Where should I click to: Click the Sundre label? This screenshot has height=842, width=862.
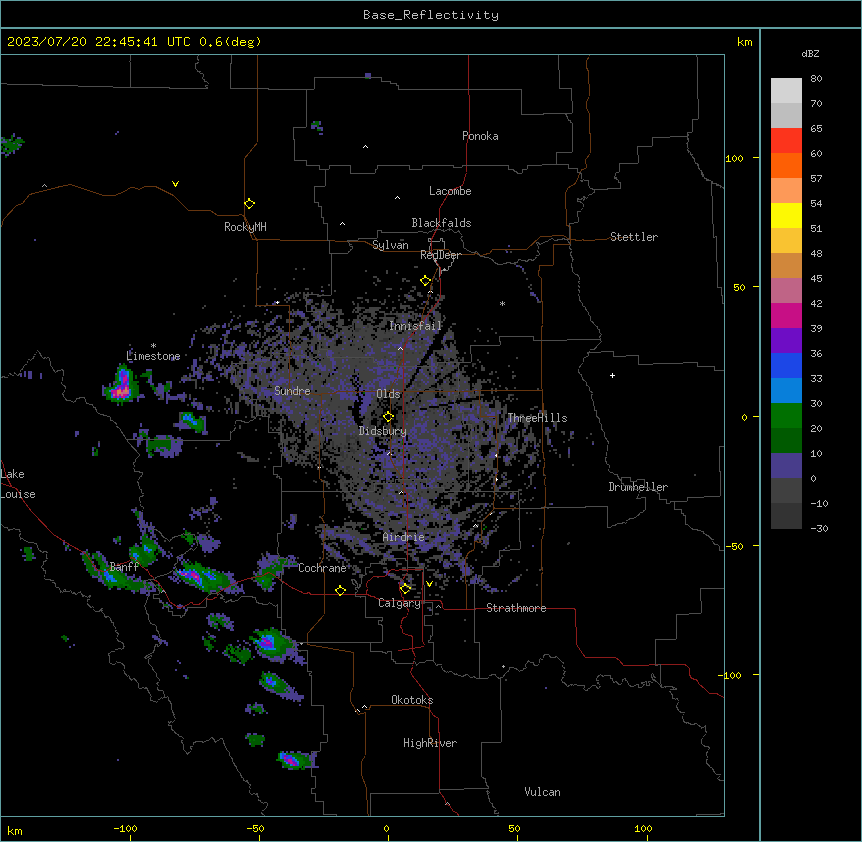292,391
